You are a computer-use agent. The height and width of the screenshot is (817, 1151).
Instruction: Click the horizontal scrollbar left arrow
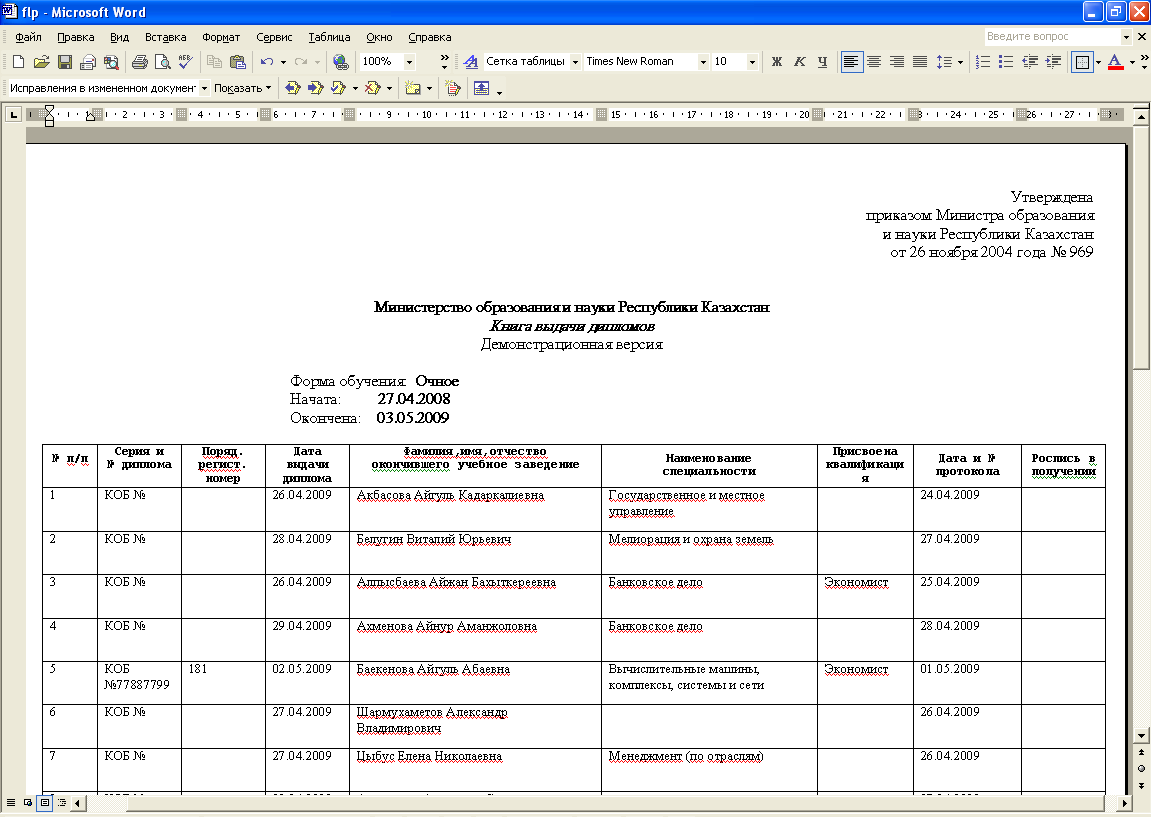[x=76, y=804]
